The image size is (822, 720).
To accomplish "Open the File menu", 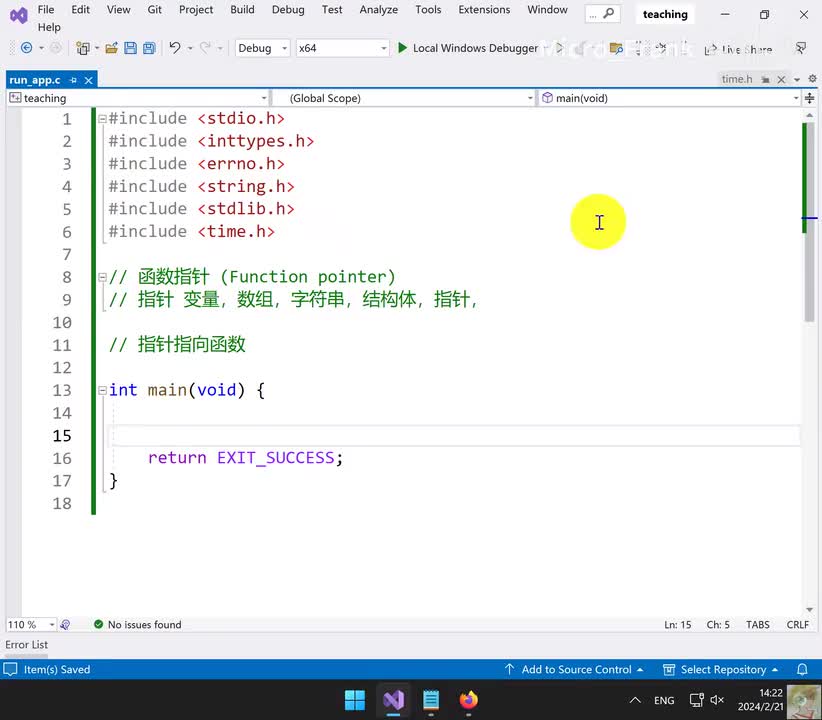I will tap(46, 9).
